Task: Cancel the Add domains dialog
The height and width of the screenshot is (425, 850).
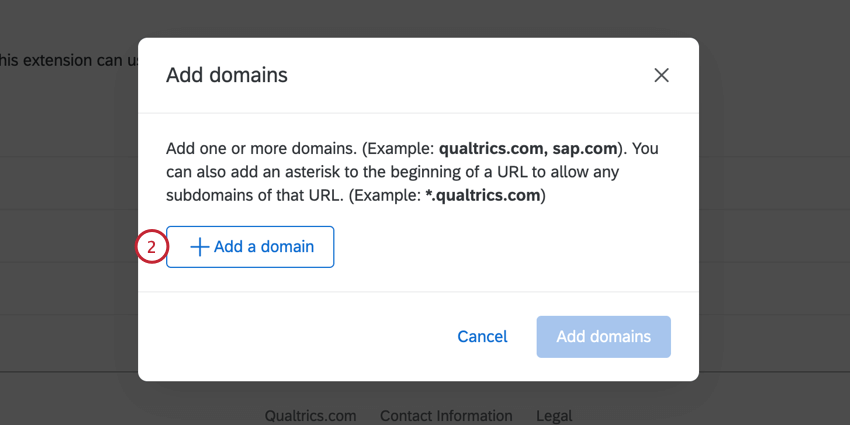Action: click(x=482, y=337)
